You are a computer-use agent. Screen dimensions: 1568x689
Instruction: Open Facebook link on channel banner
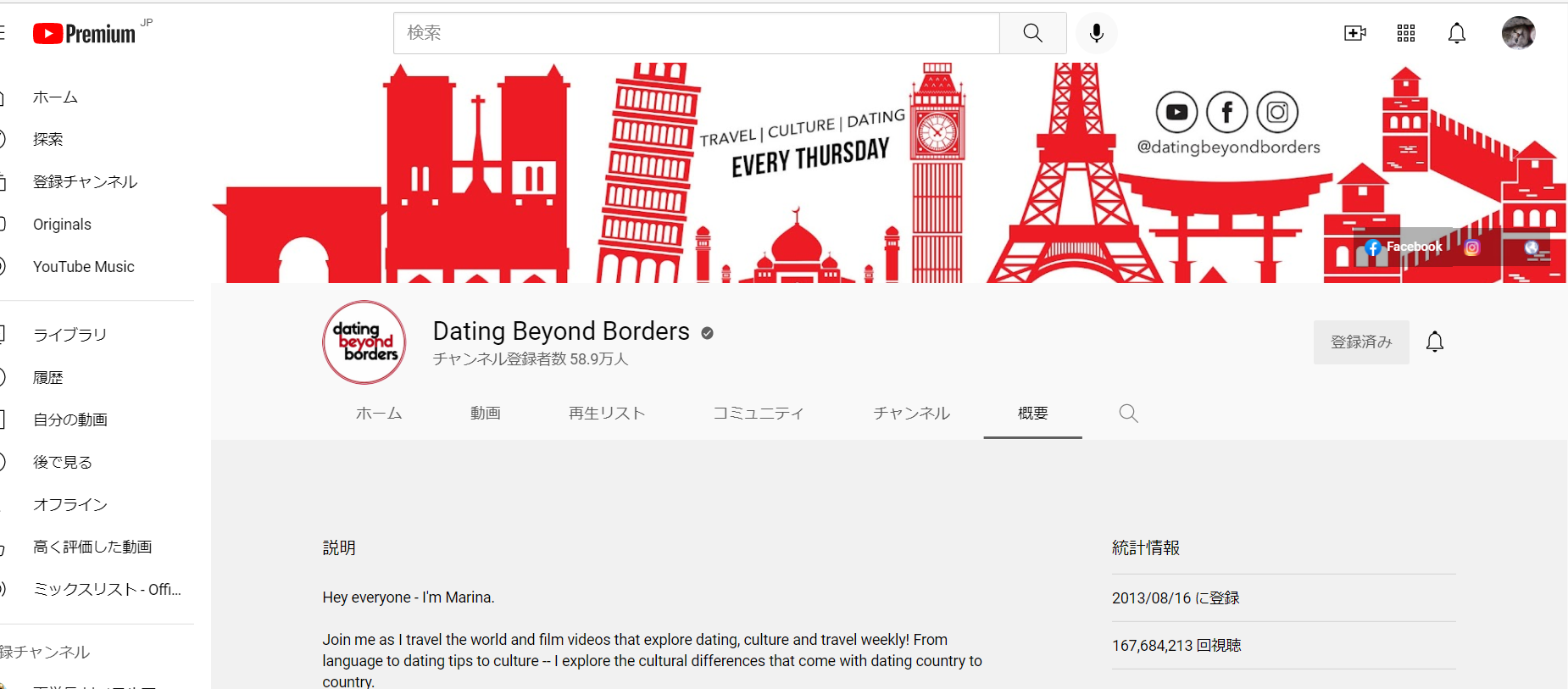point(1404,247)
